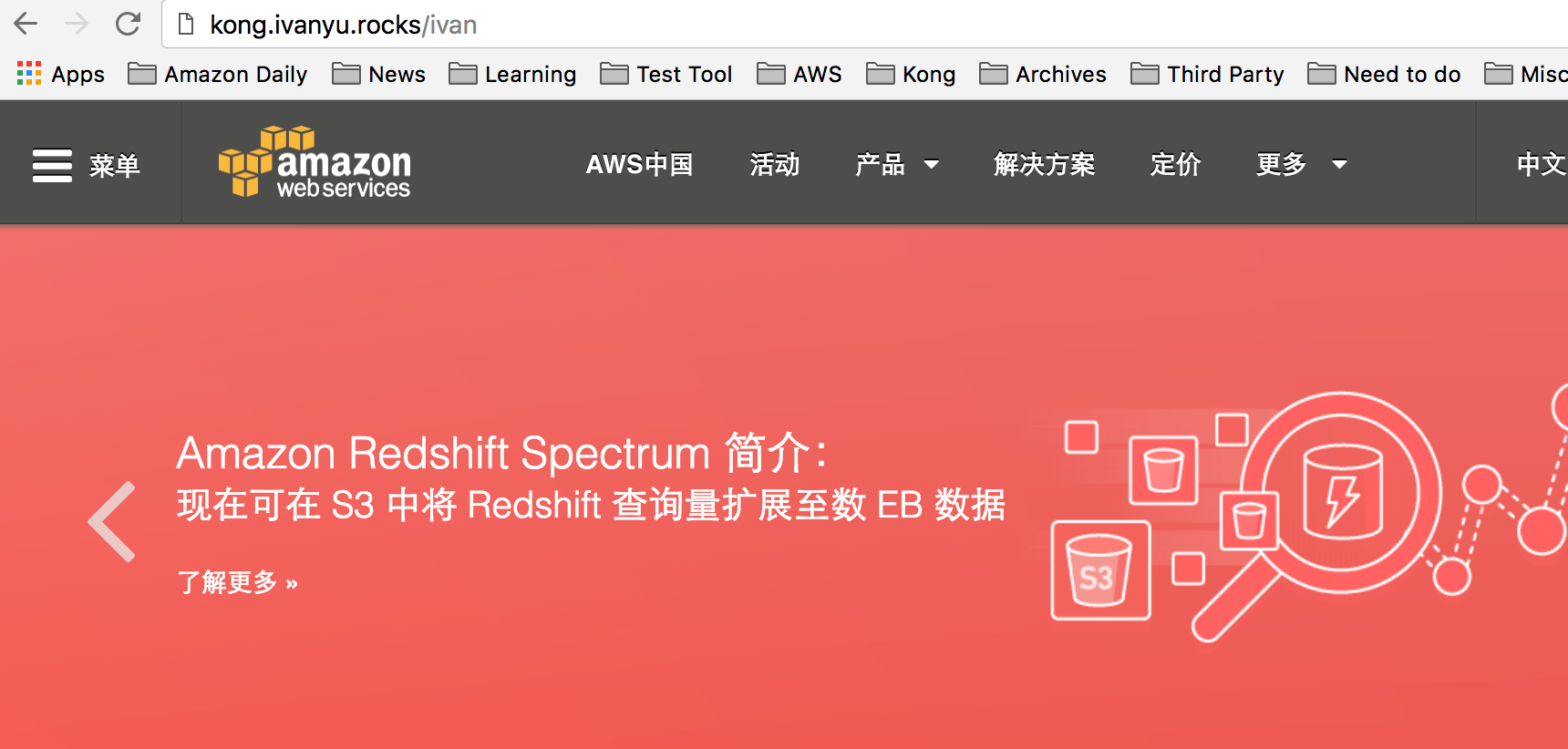Image resolution: width=1568 pixels, height=749 pixels.
Task: Open the AWS中国 nav item
Action: coord(639,164)
